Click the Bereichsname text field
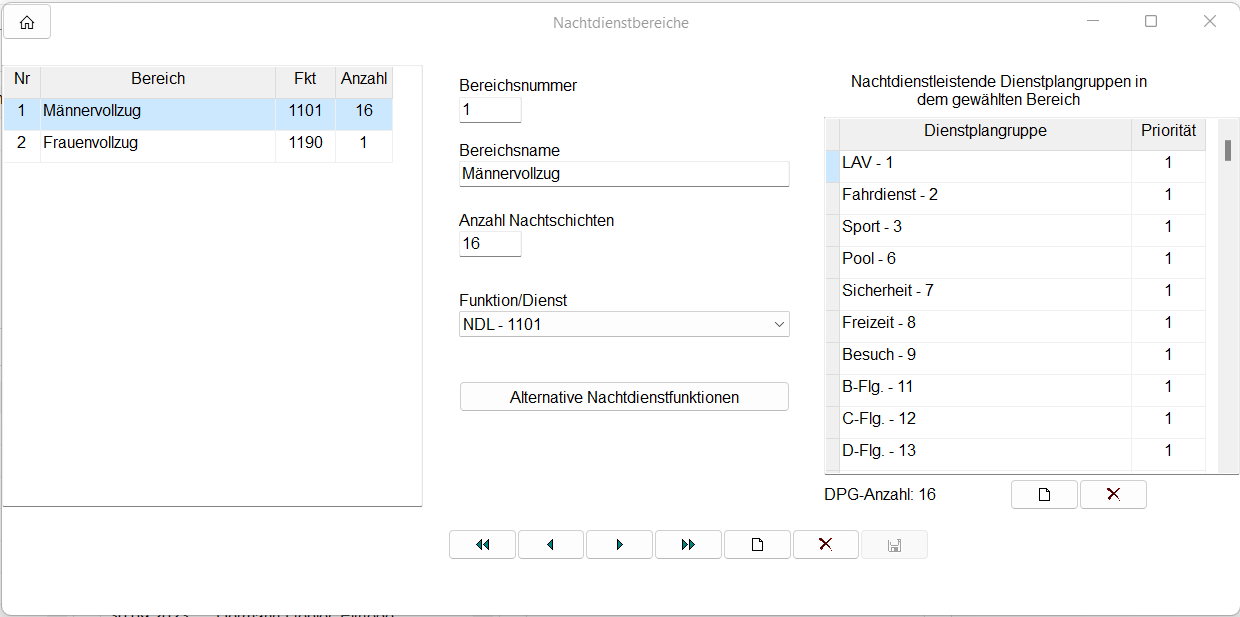The height and width of the screenshot is (617, 1240). coord(624,174)
